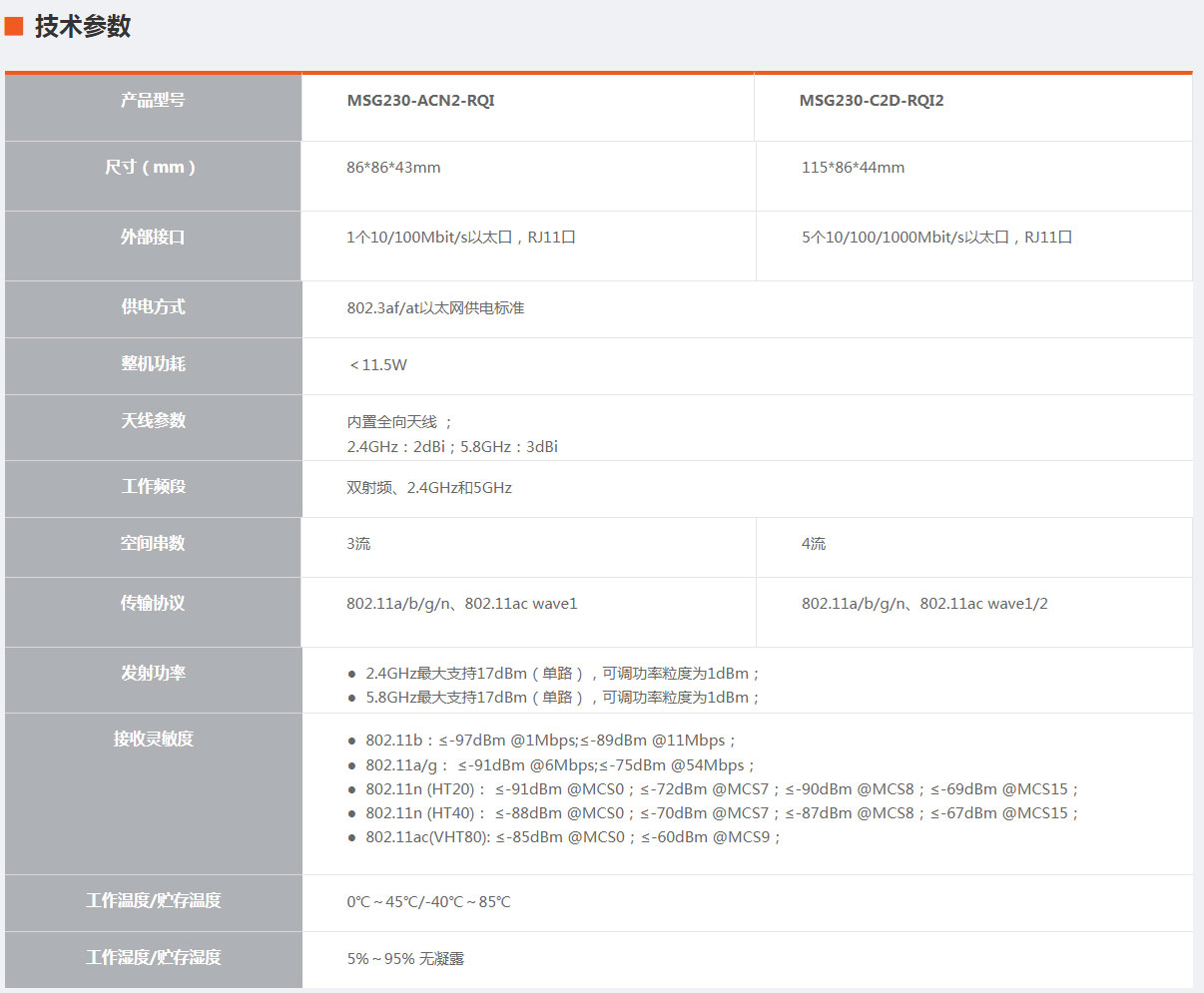This screenshot has height=993, width=1204.
Task: Click the 5个10/100/1000Mbit/s以太口 interface cell
Action: pos(935,238)
